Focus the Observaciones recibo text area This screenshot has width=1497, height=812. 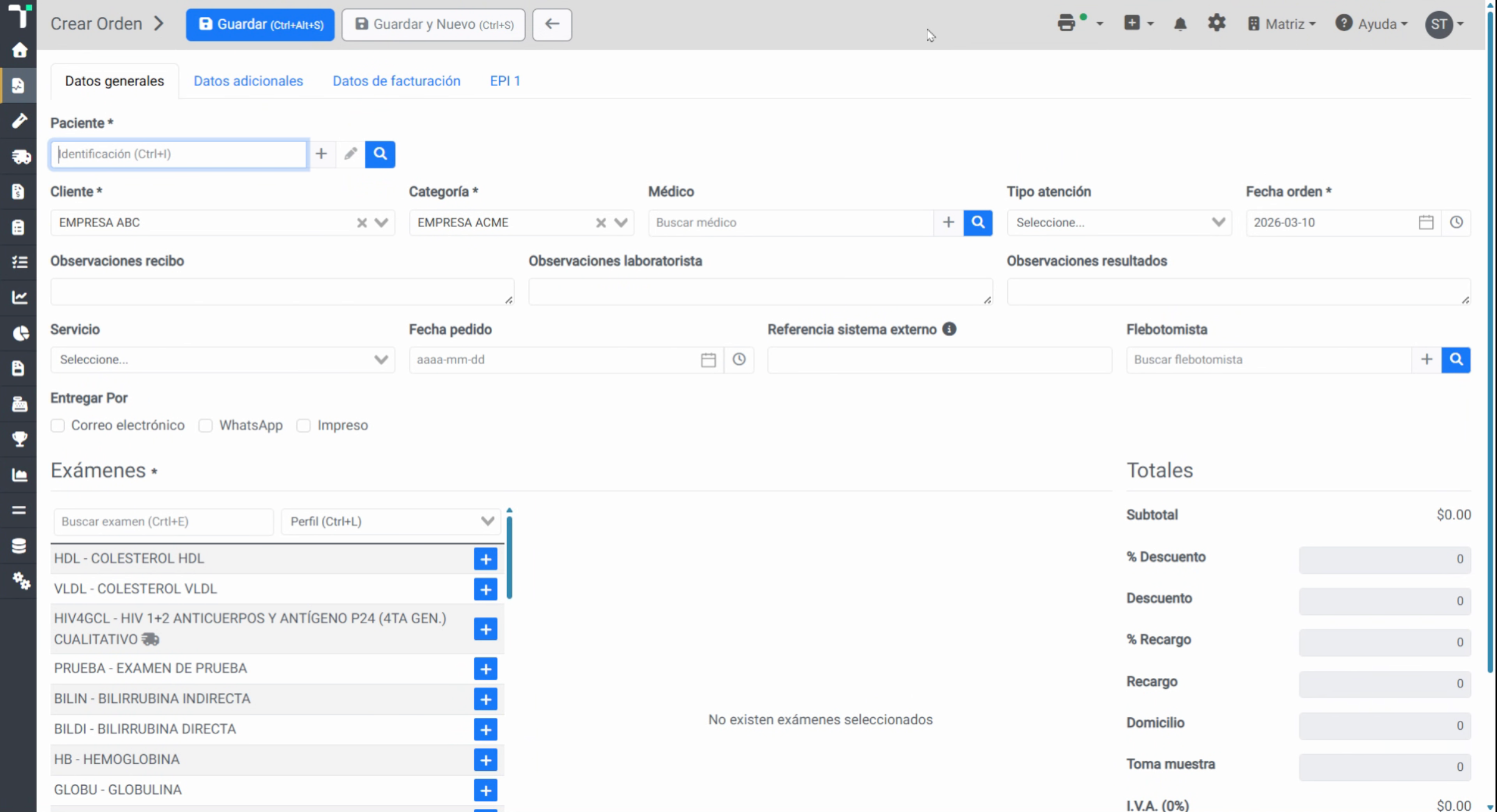pyautogui.click(x=282, y=292)
